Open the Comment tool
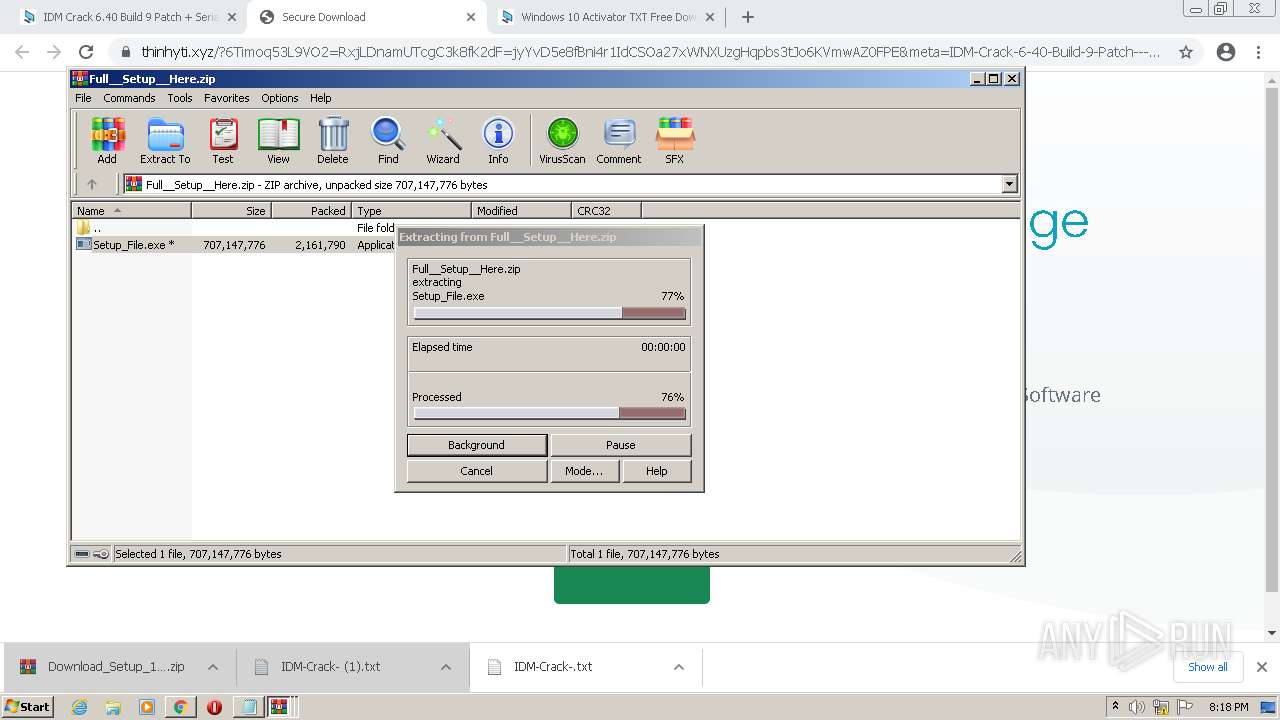1280x720 pixels. click(619, 140)
